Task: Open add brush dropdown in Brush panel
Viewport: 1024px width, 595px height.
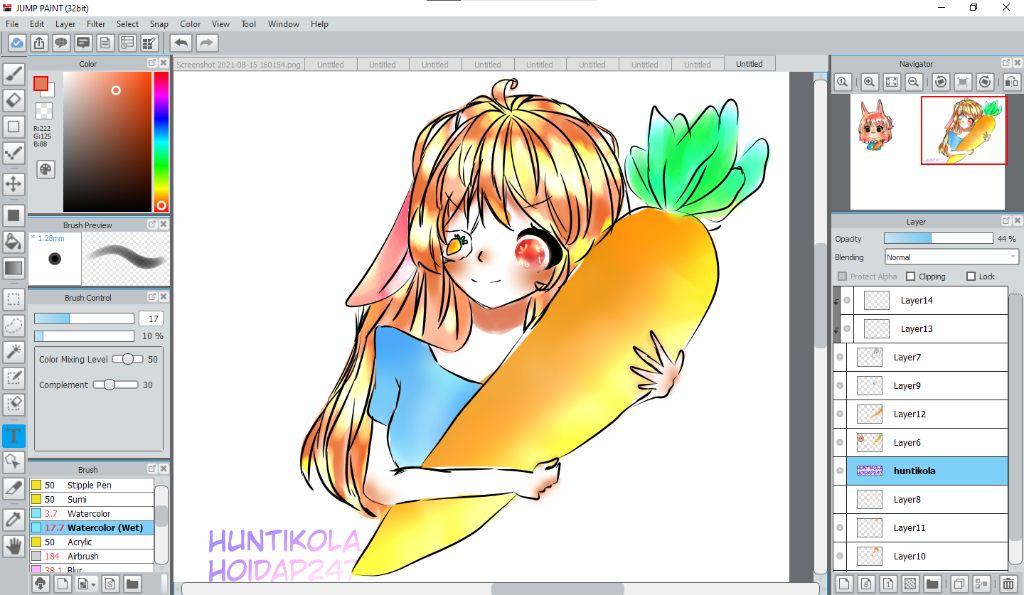Action: [86, 584]
